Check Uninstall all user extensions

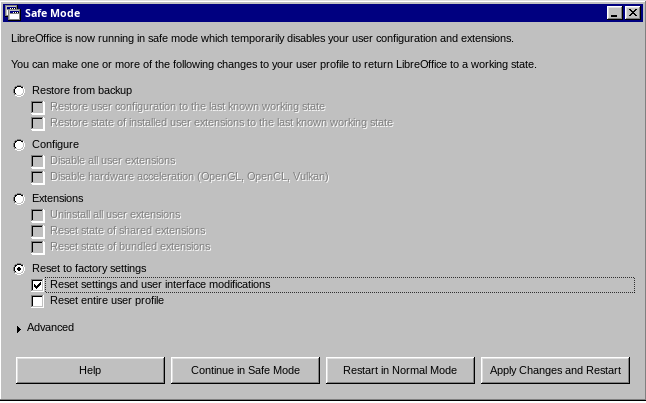37,215
